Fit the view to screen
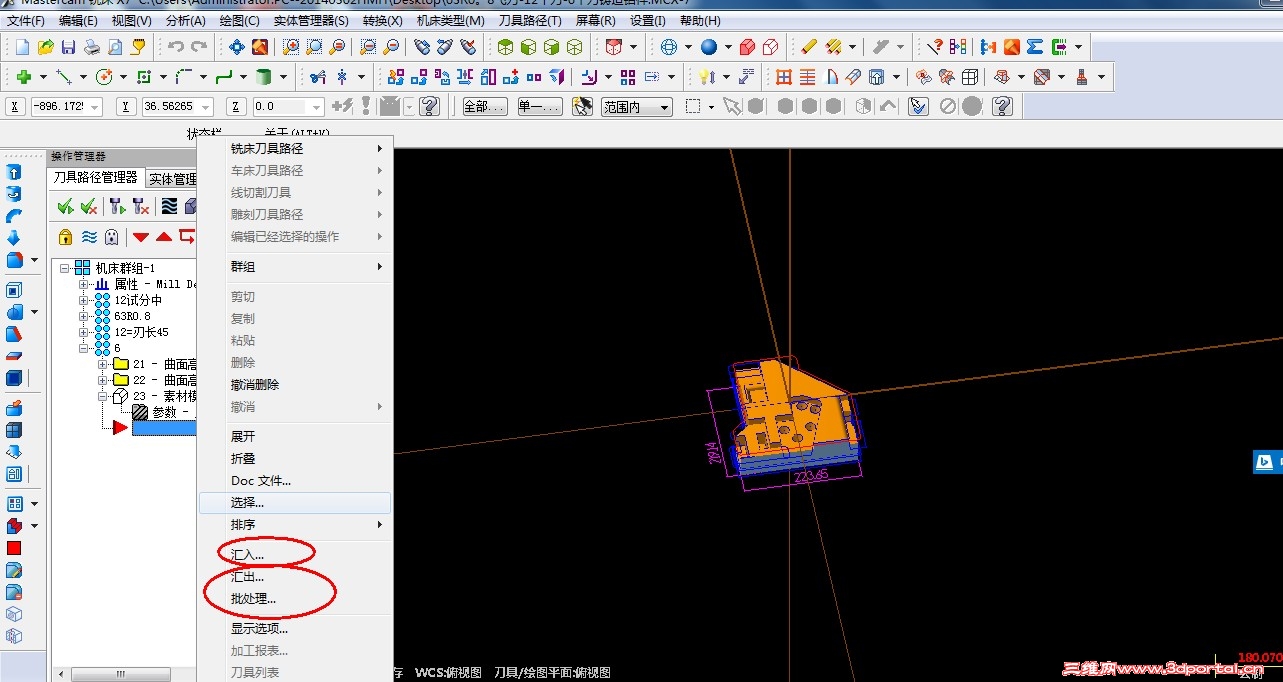This screenshot has width=1283, height=682. point(237,46)
